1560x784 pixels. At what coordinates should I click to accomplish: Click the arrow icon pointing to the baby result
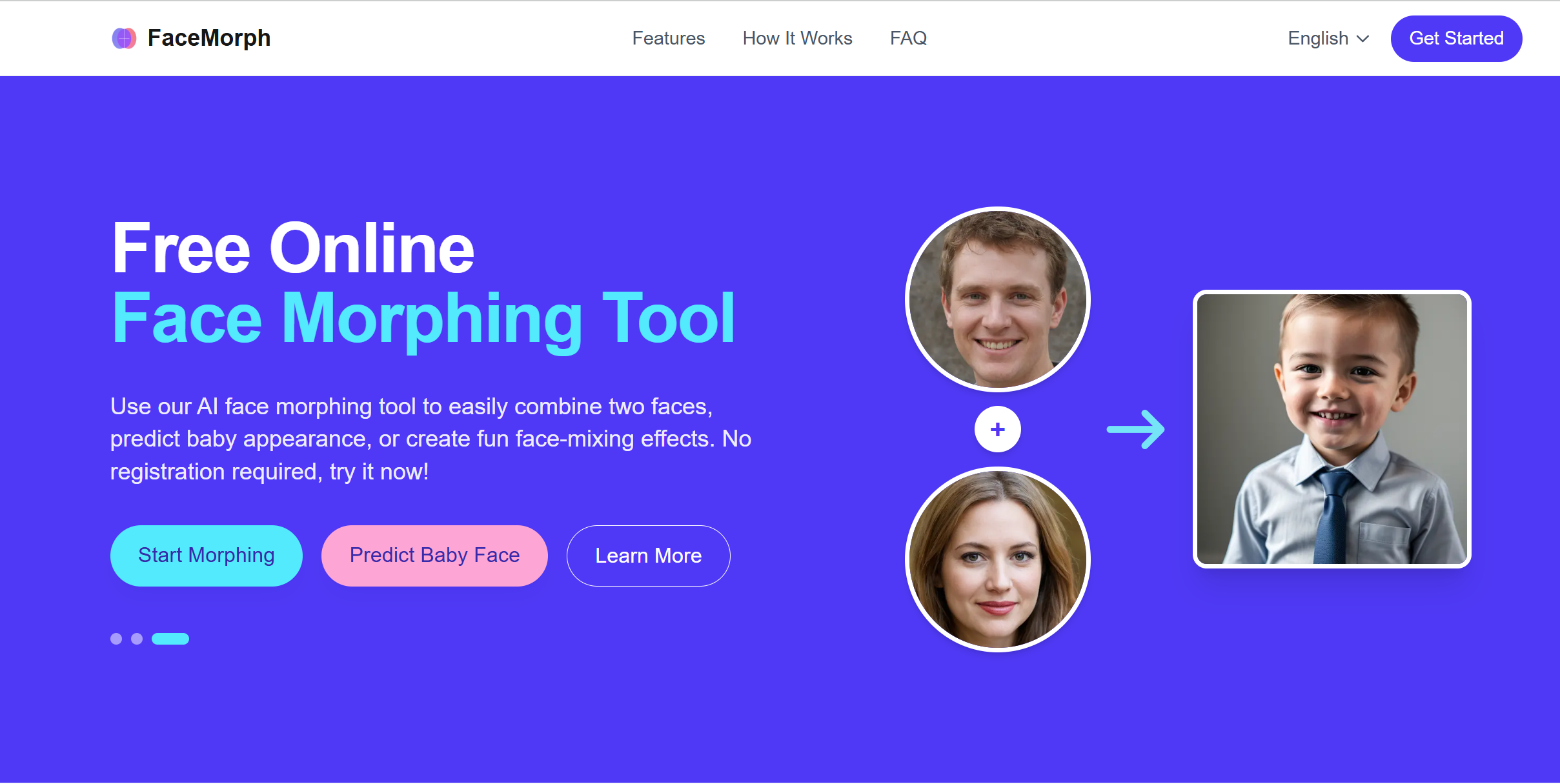1137,428
